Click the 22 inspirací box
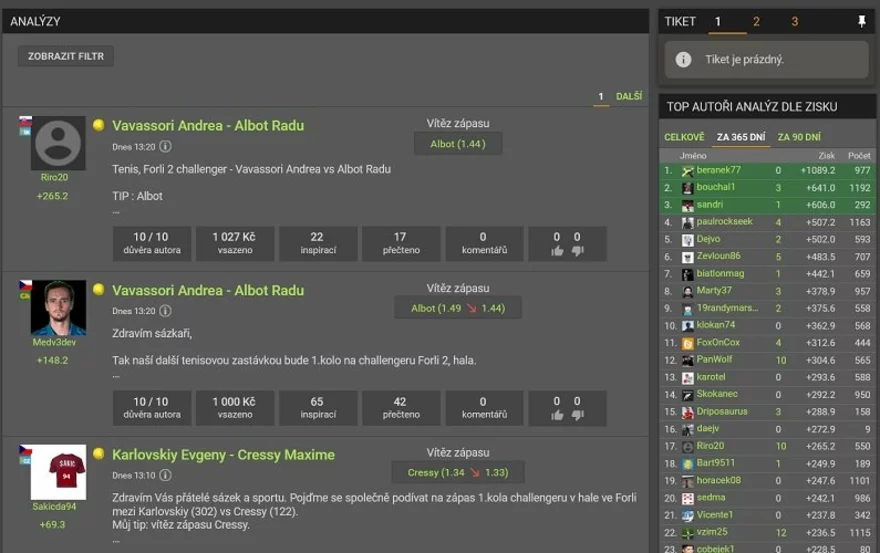Image resolution: width=880 pixels, height=553 pixels. [318, 244]
